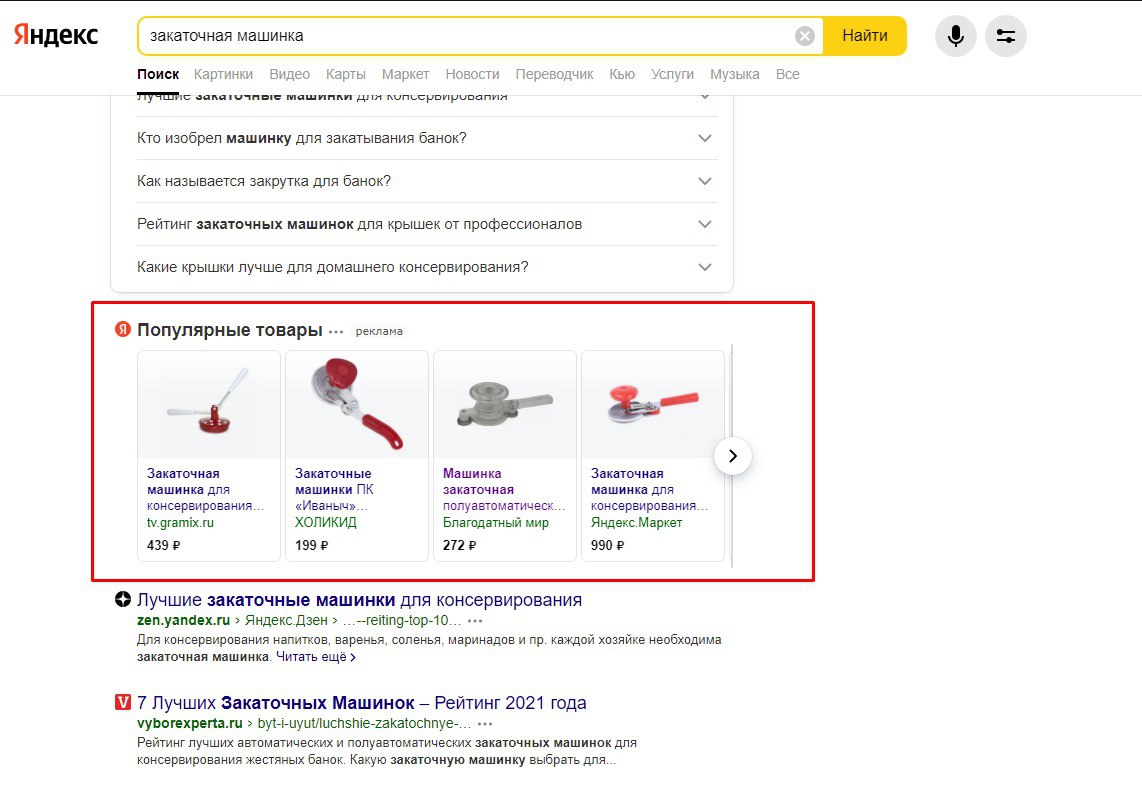
Task: Open the Музыка tab
Action: coord(735,74)
